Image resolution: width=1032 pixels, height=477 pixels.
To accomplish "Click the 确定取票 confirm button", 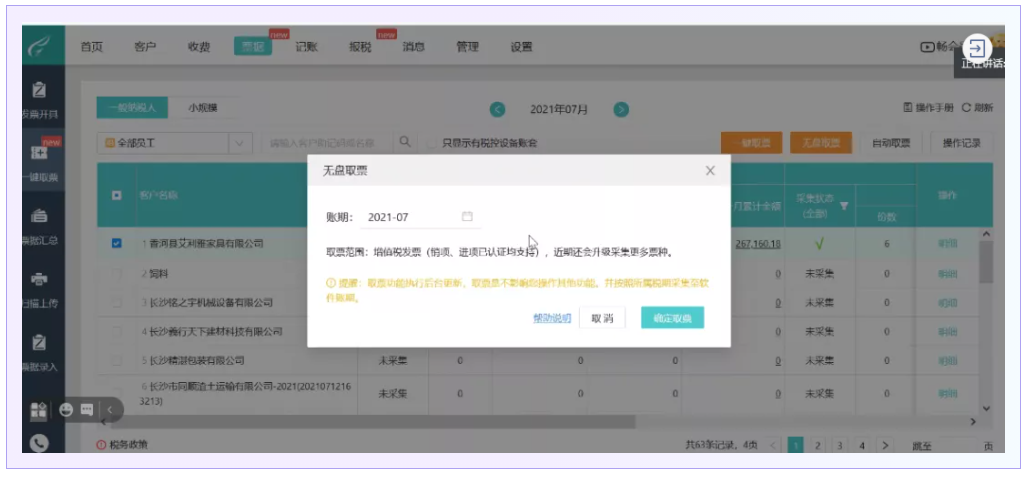I will point(672,318).
